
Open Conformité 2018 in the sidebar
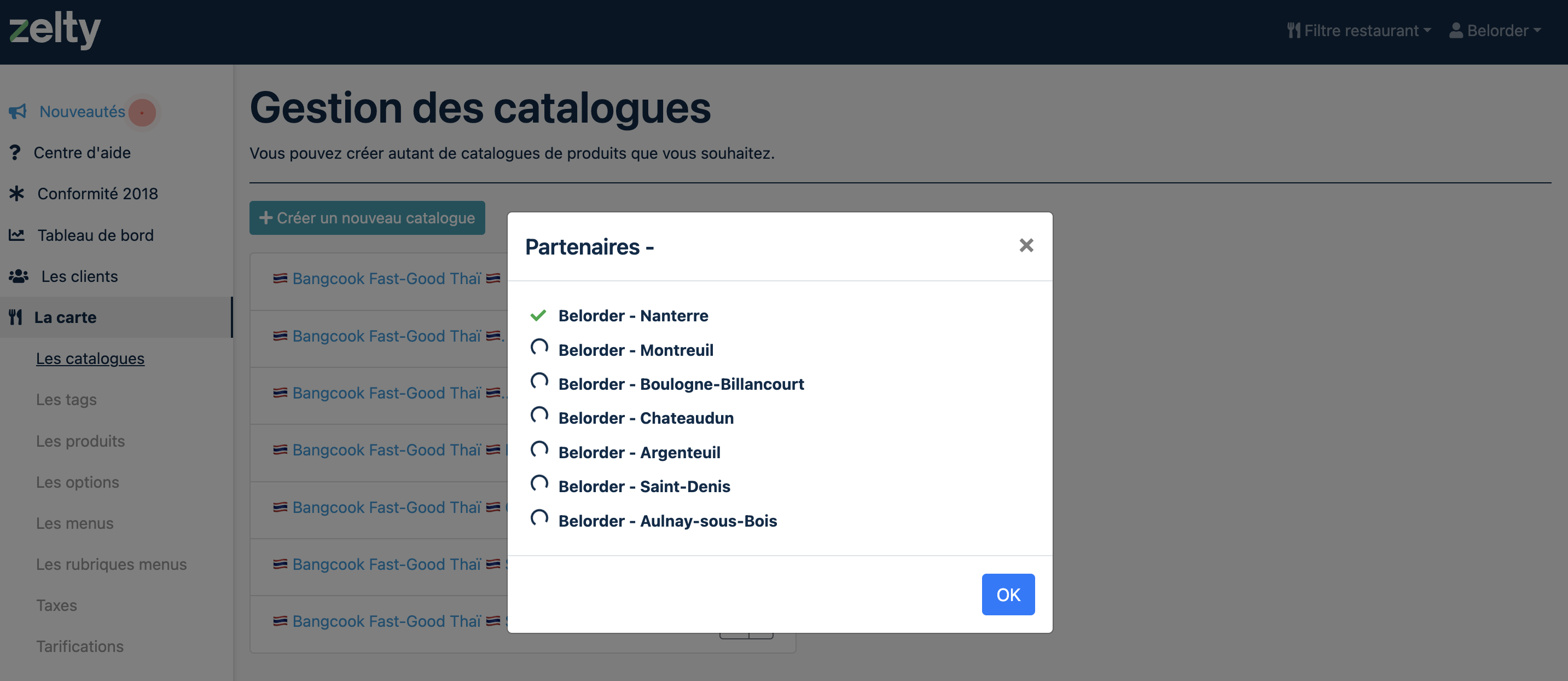pyautogui.click(x=97, y=194)
